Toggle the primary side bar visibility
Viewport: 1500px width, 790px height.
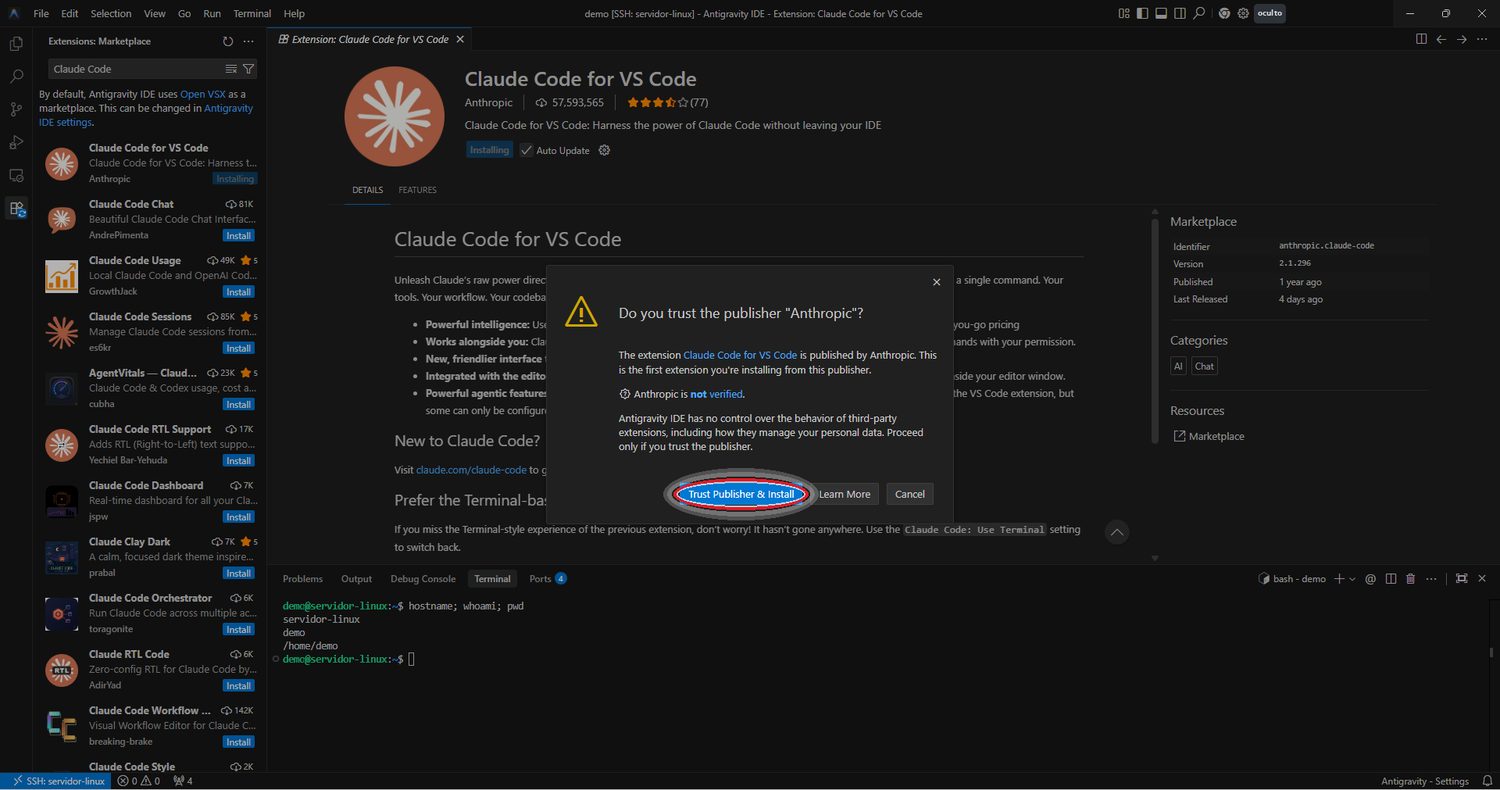[x=1142, y=13]
